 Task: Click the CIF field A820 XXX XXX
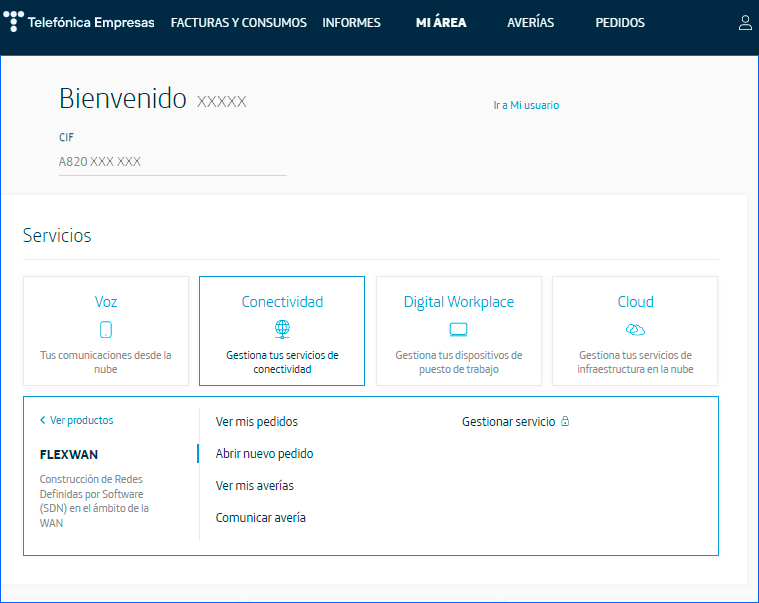pyautogui.click(x=173, y=162)
